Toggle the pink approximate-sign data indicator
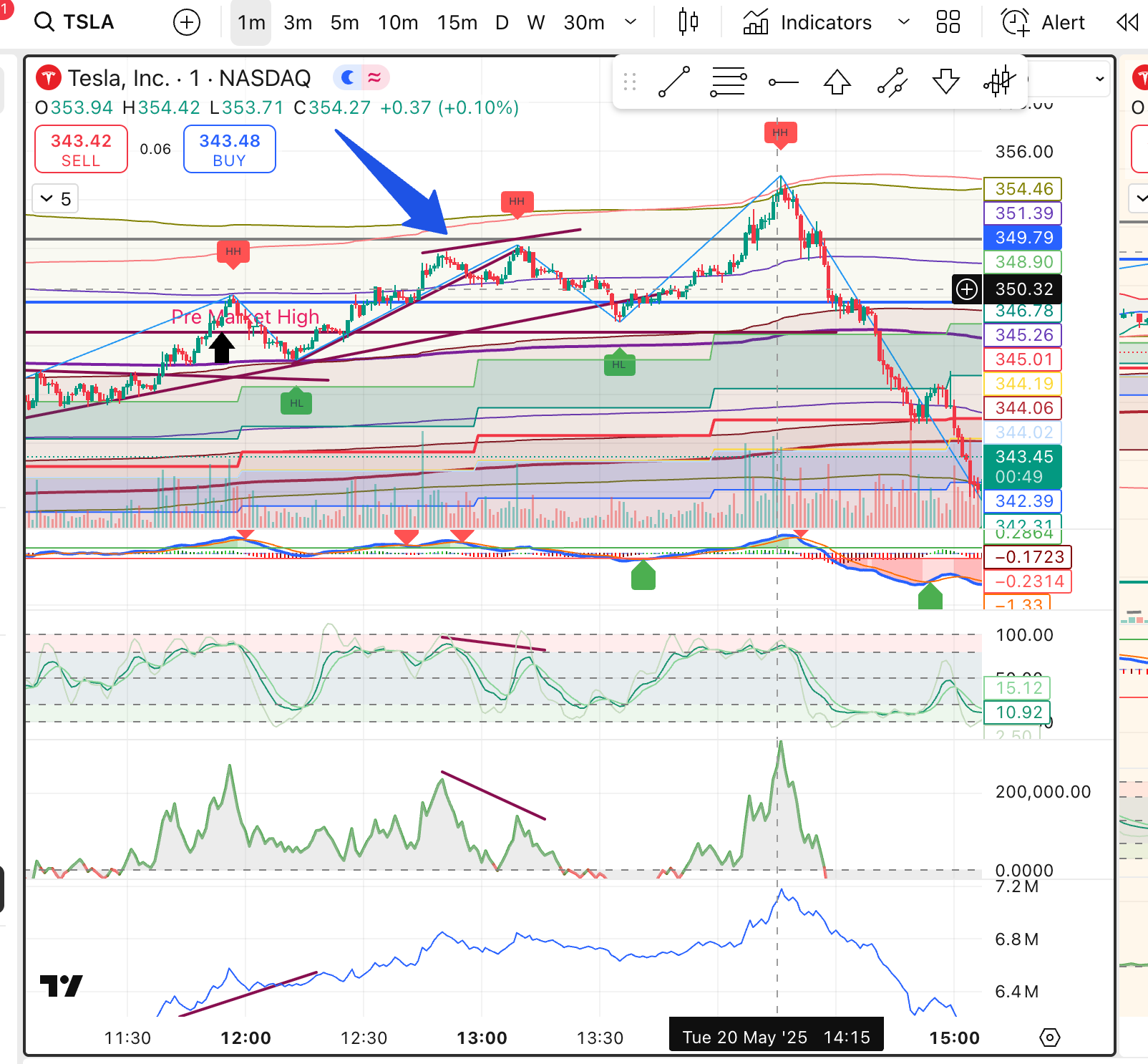This screenshot has height=1064, width=1148. point(374,77)
